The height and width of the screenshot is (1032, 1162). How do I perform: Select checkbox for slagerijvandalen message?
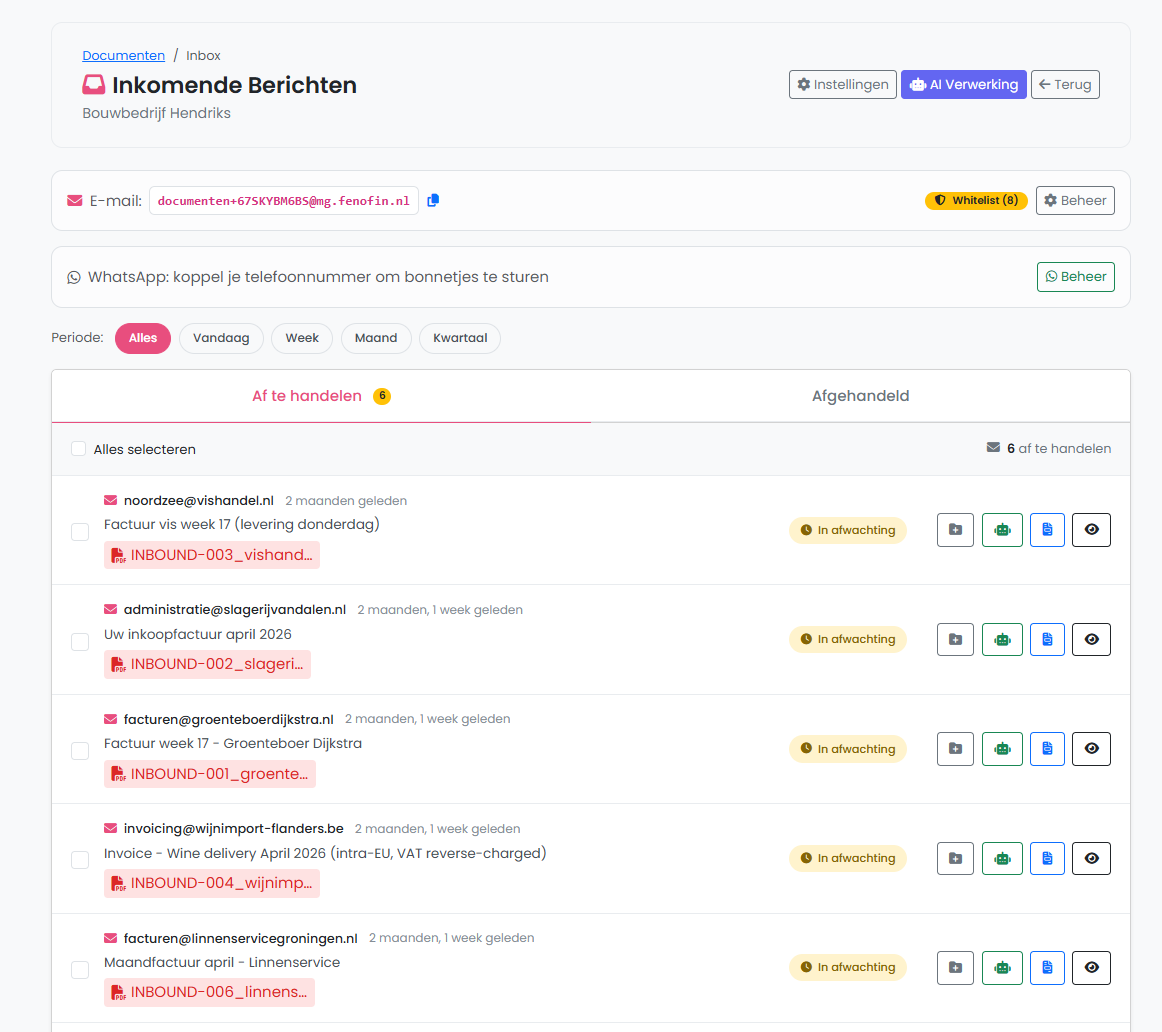point(80,642)
